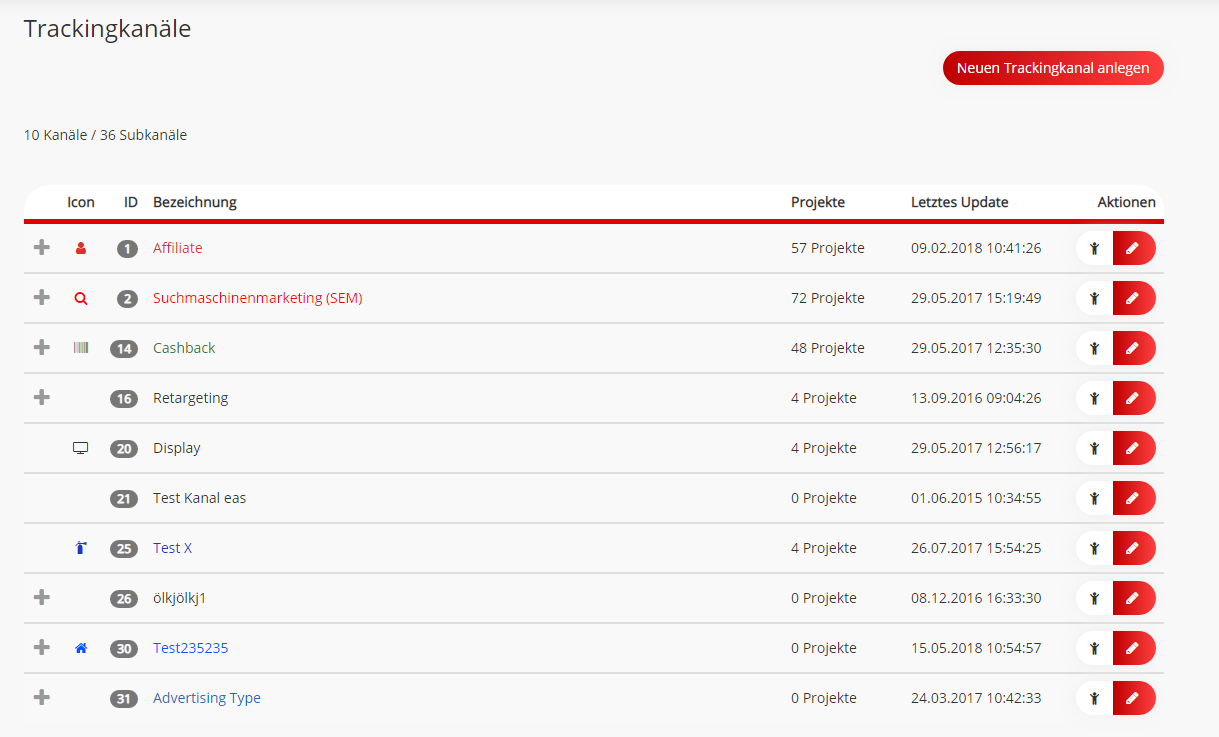This screenshot has width=1219, height=737.
Task: Click the pencil edit icon for Affiliate
Action: [1133, 248]
